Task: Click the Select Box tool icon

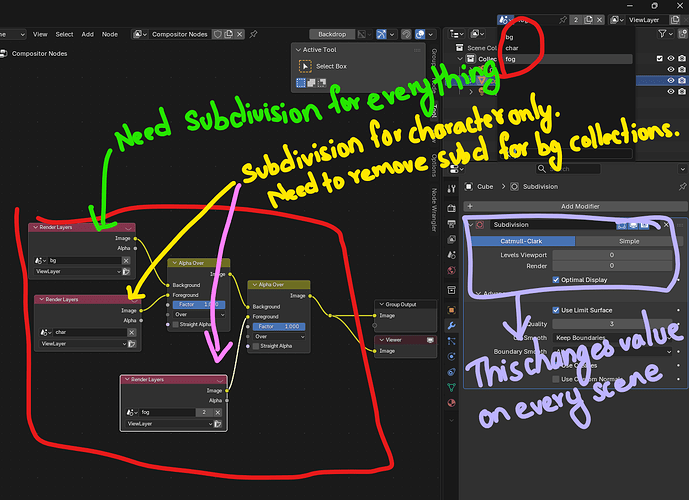Action: click(305, 66)
